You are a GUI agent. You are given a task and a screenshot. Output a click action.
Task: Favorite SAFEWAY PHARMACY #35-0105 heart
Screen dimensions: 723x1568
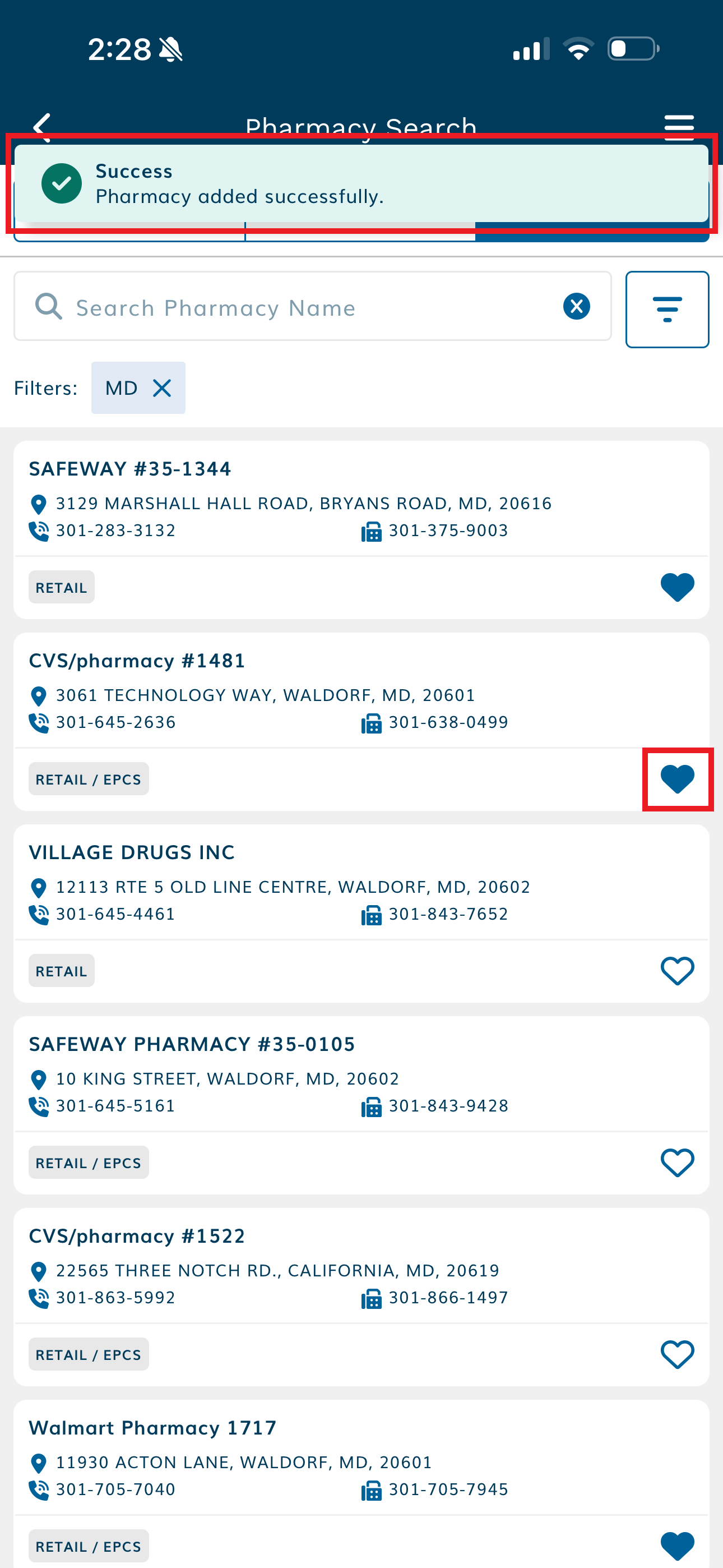[x=676, y=1163]
